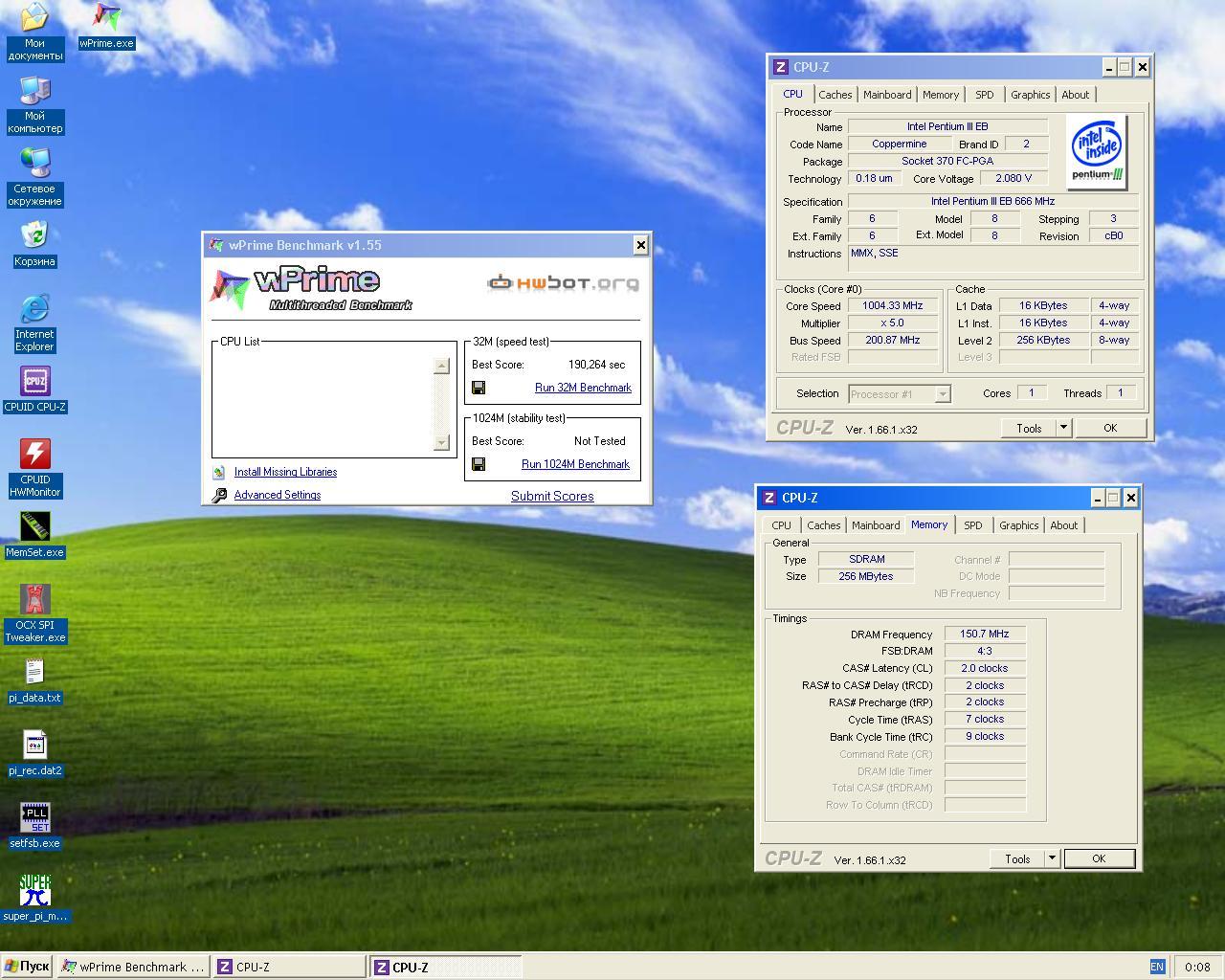Click Install Missing Libraries link
The width and height of the screenshot is (1225, 980).
(x=285, y=472)
